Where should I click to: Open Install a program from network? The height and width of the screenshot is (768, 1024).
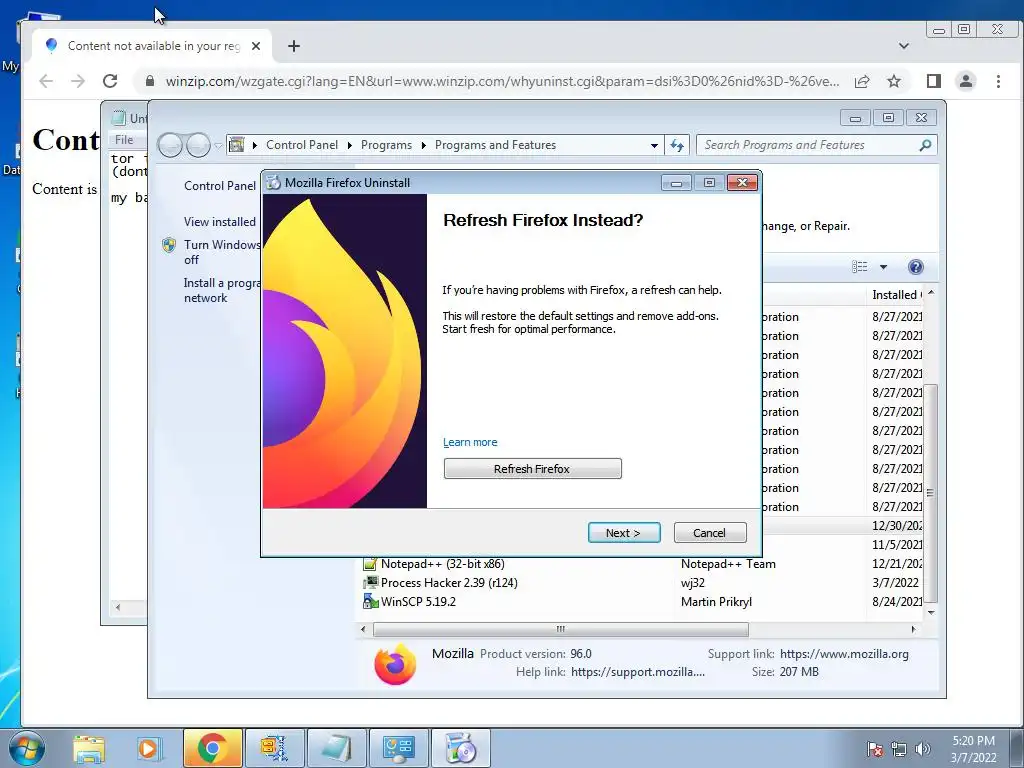pyautogui.click(x=221, y=290)
